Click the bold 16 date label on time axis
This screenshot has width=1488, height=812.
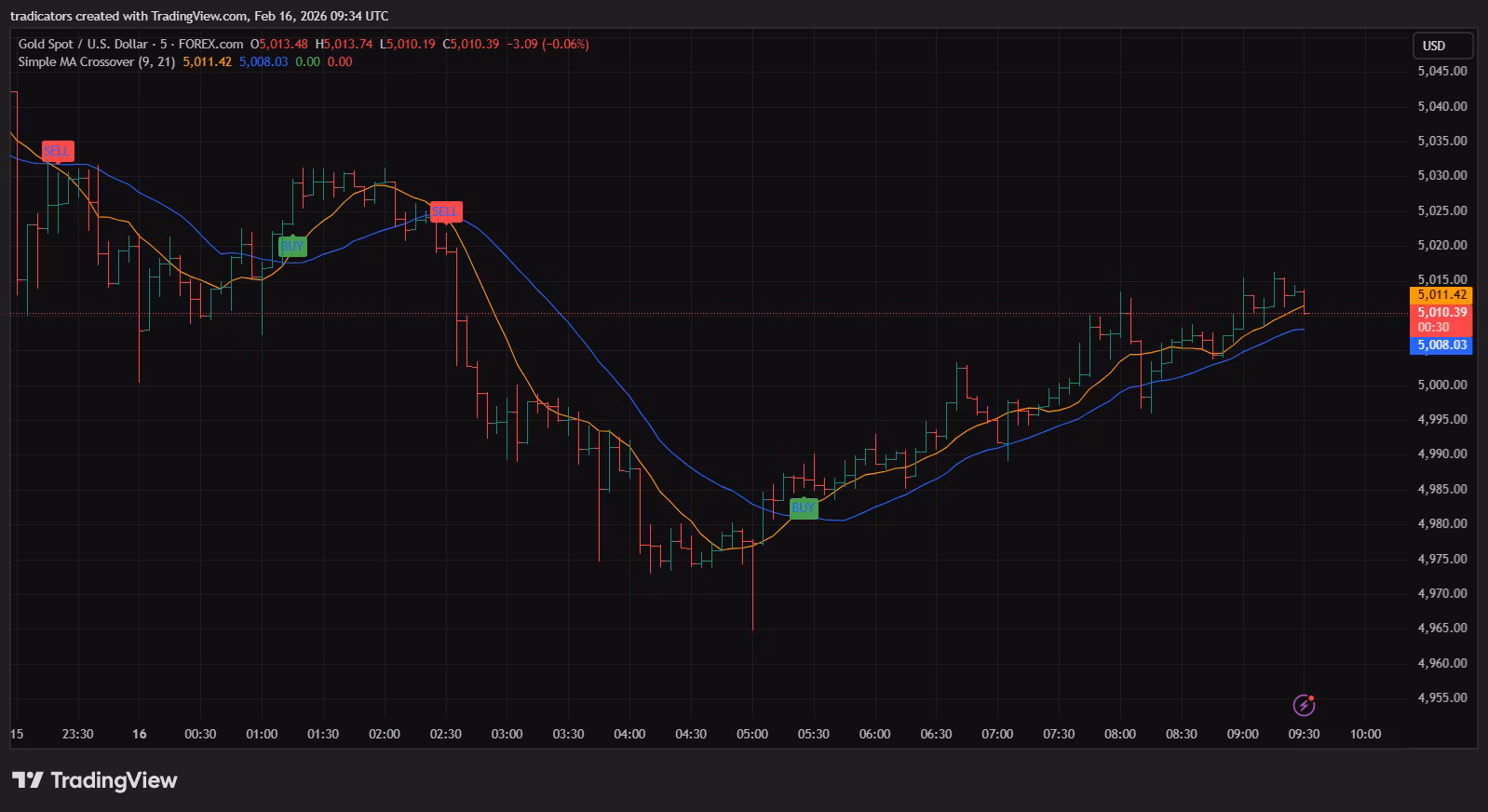(139, 734)
